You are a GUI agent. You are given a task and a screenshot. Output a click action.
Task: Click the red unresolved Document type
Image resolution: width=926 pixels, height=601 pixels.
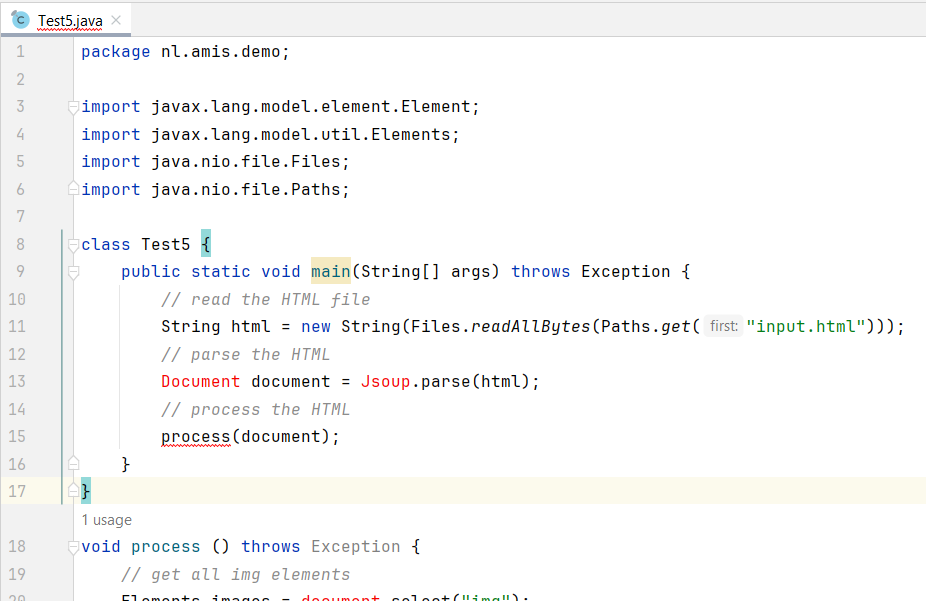point(200,381)
